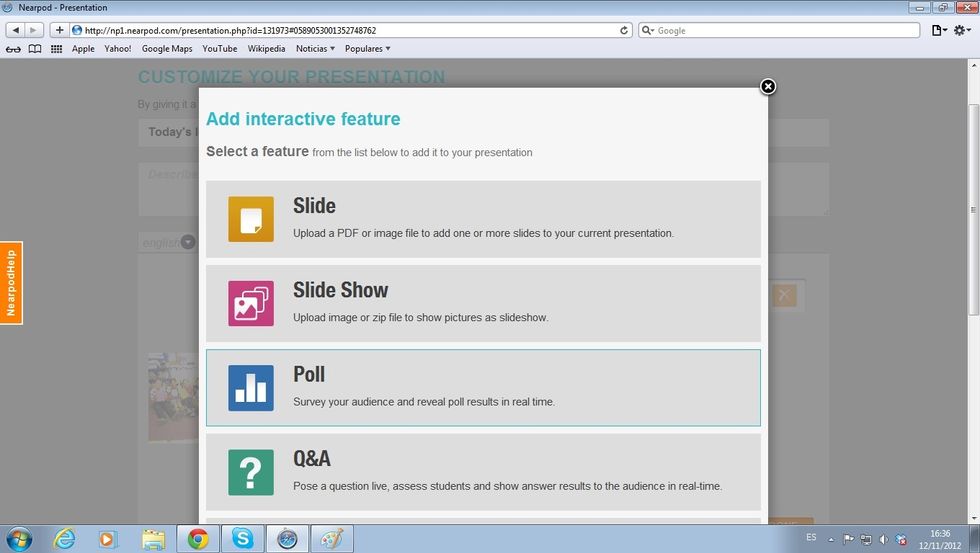Viewport: 980px width, 553px height.
Task: Click 'Pose a question live' description text
Action: click(x=508, y=486)
